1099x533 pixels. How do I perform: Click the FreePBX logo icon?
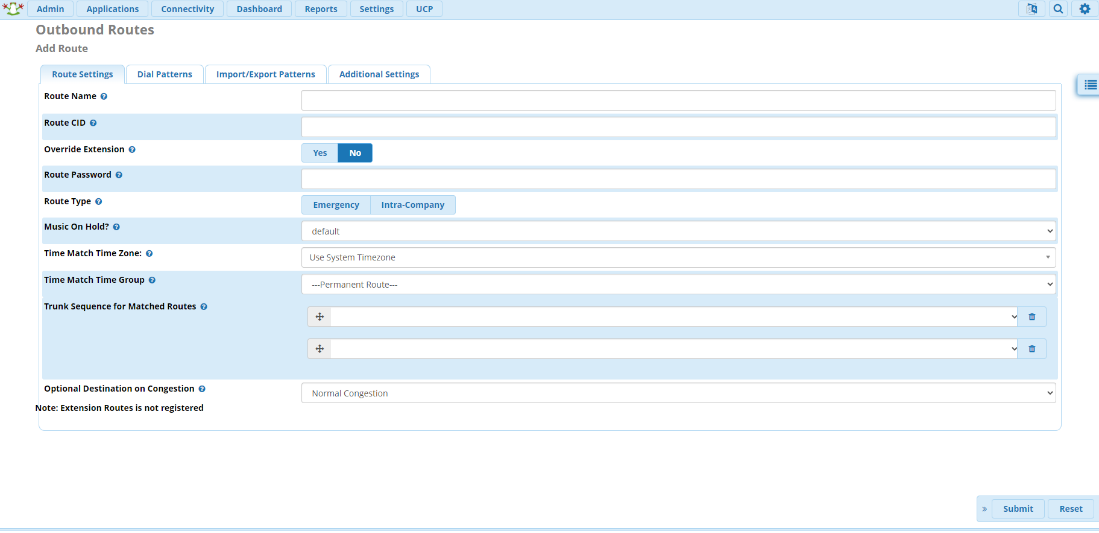[x=13, y=9]
